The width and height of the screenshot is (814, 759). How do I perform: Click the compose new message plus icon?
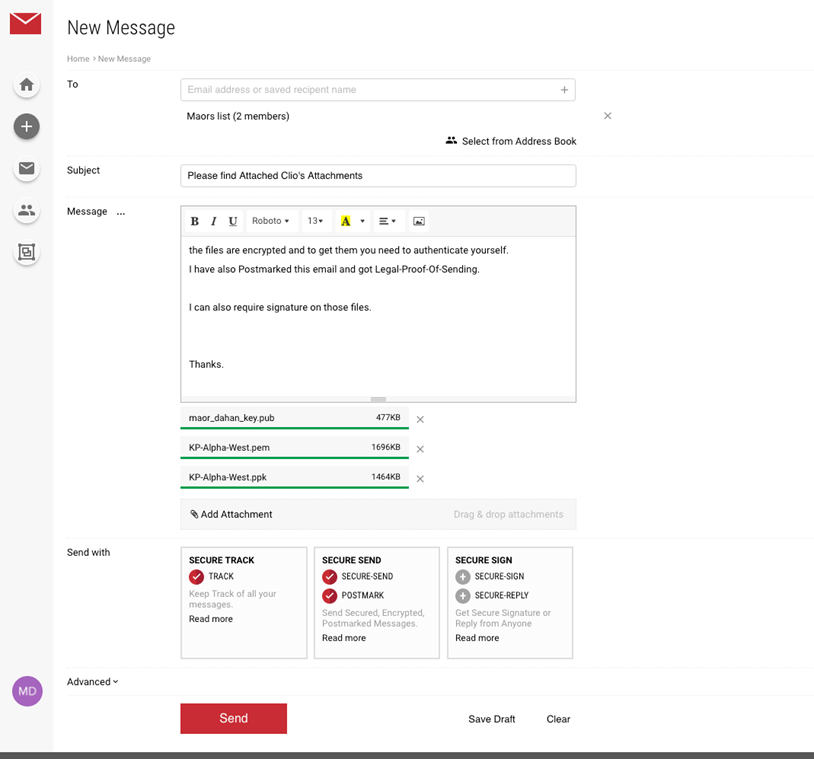pos(27,127)
